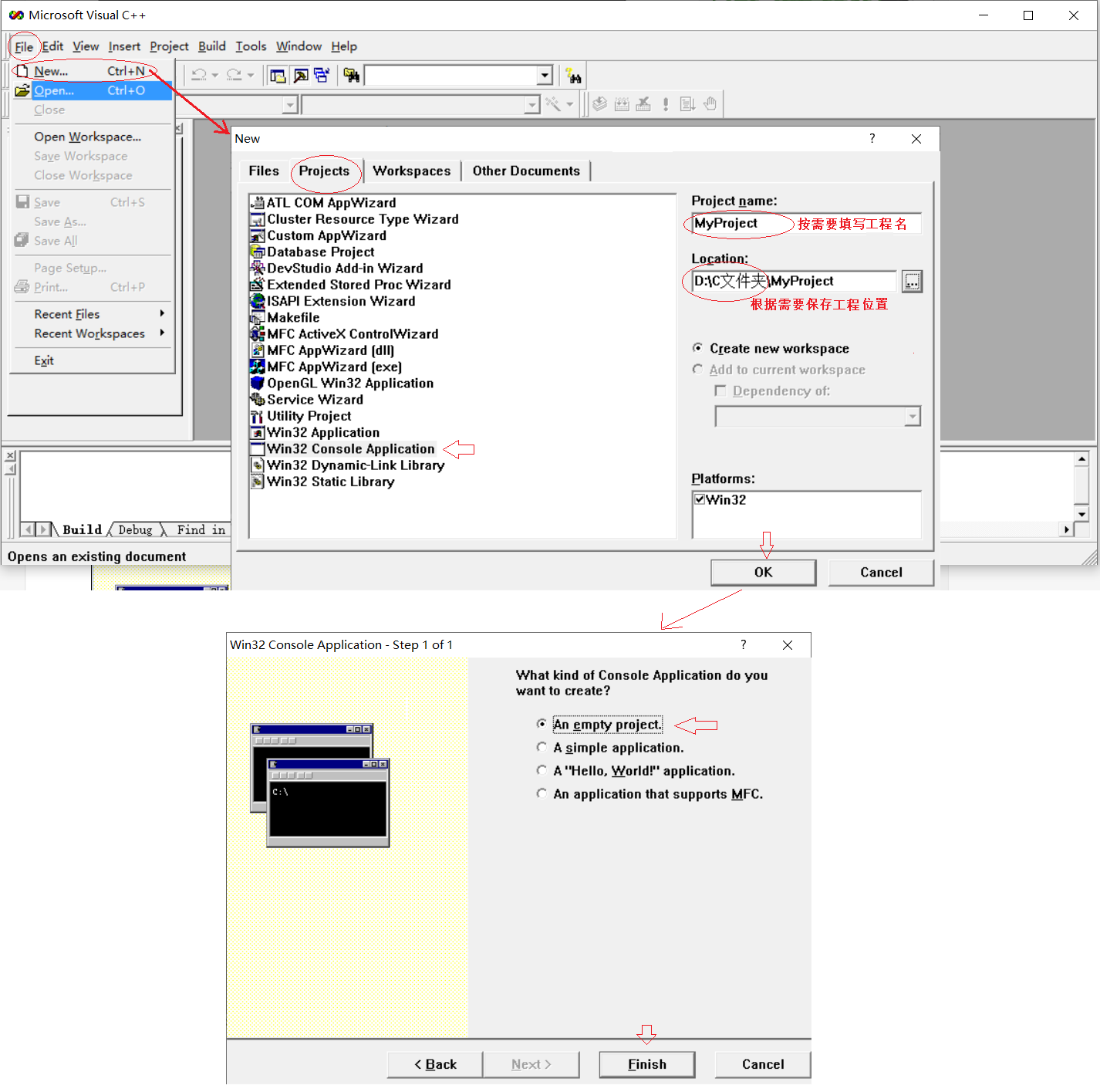Open the Redo history dropdown arrow
1100x1092 pixels.
point(251,75)
